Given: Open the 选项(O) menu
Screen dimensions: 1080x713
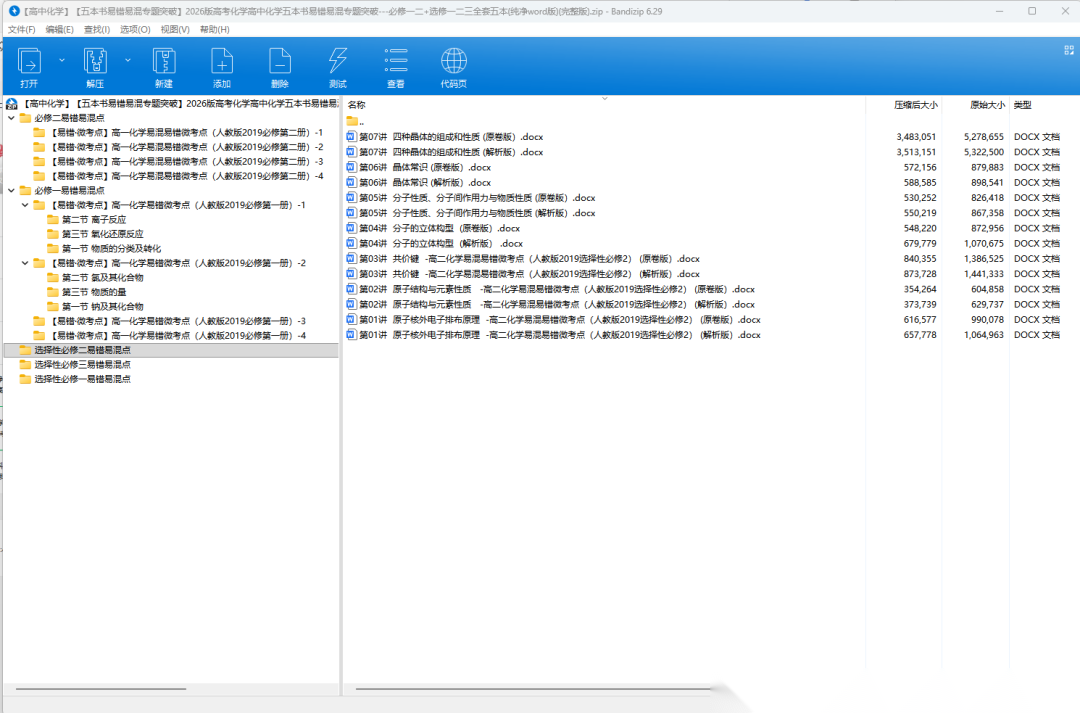Looking at the screenshot, I should click(x=135, y=29).
